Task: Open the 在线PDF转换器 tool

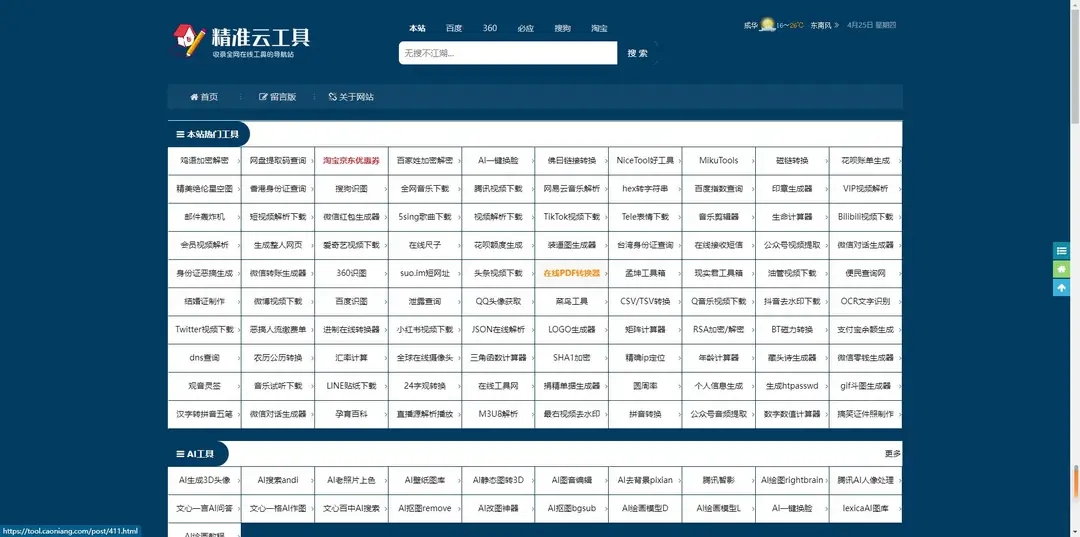Action: point(571,273)
